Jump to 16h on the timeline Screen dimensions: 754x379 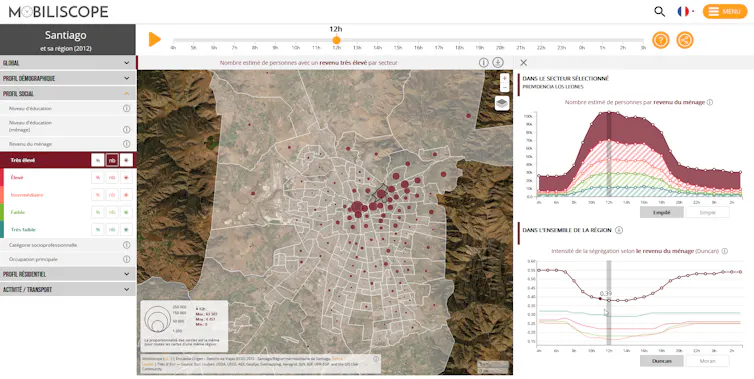(418, 48)
